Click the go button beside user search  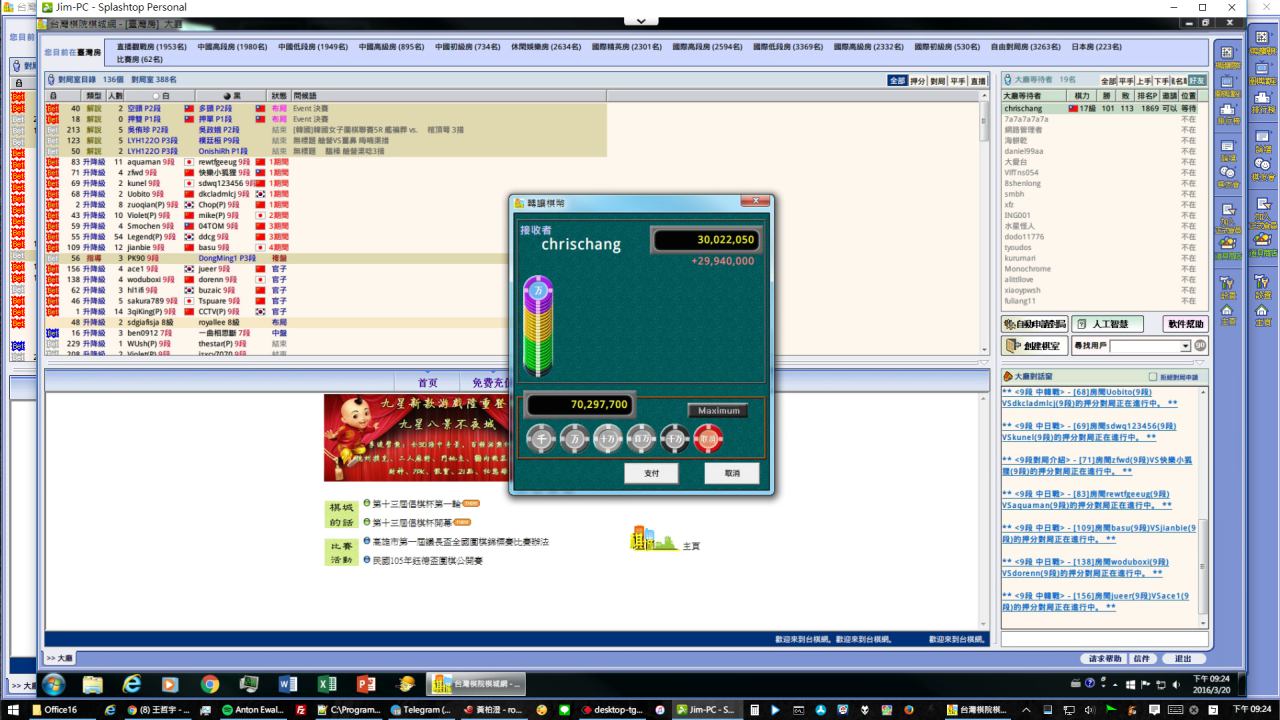pyautogui.click(x=1200, y=346)
